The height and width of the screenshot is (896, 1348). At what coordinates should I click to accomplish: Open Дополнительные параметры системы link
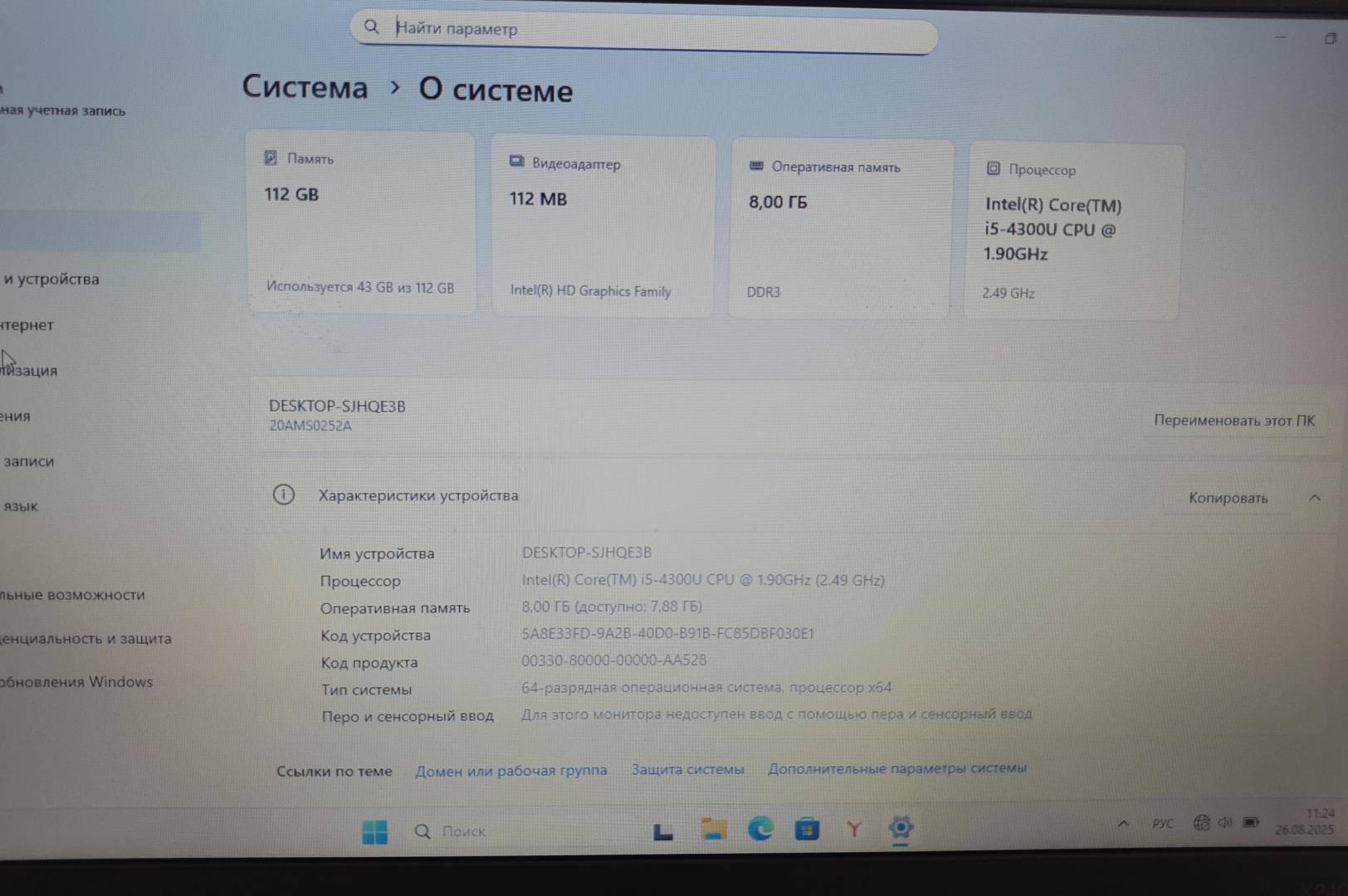pyautogui.click(x=896, y=768)
